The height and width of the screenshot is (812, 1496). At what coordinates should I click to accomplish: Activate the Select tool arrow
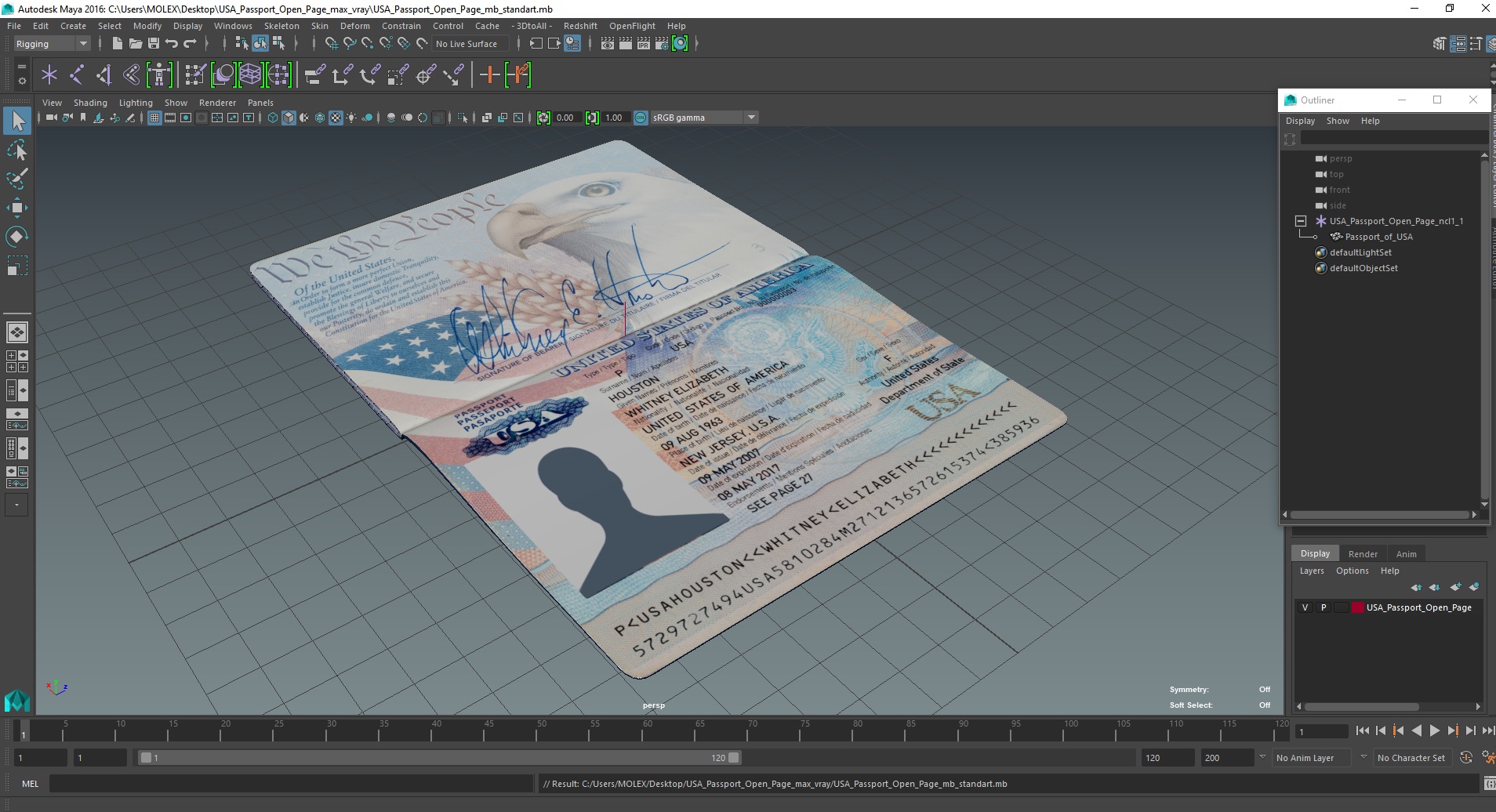[17, 121]
